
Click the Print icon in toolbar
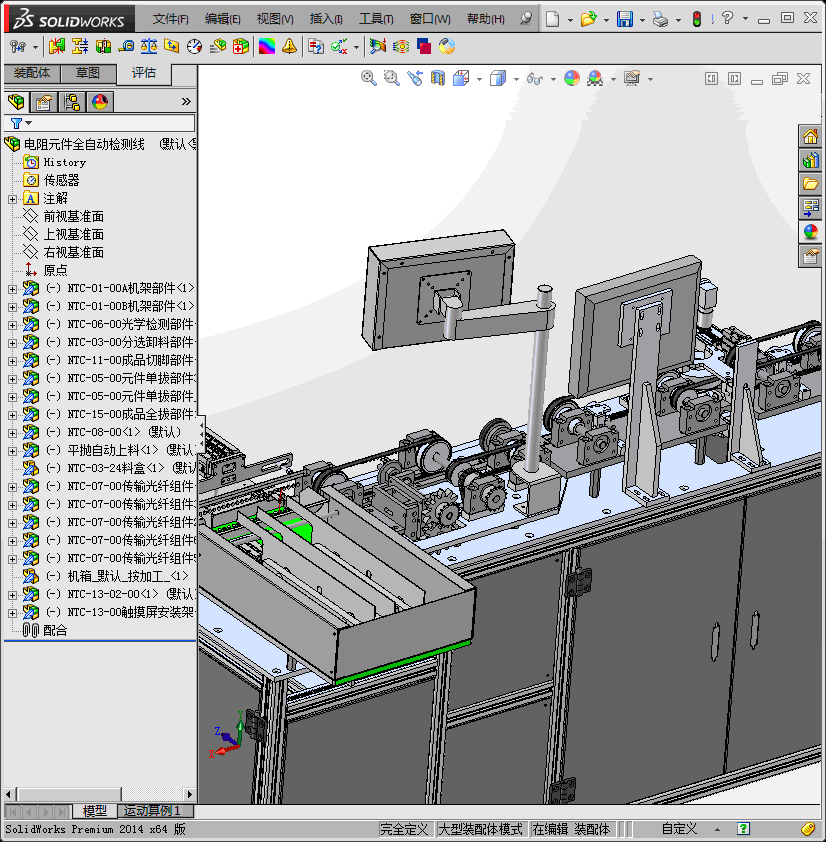(660, 19)
